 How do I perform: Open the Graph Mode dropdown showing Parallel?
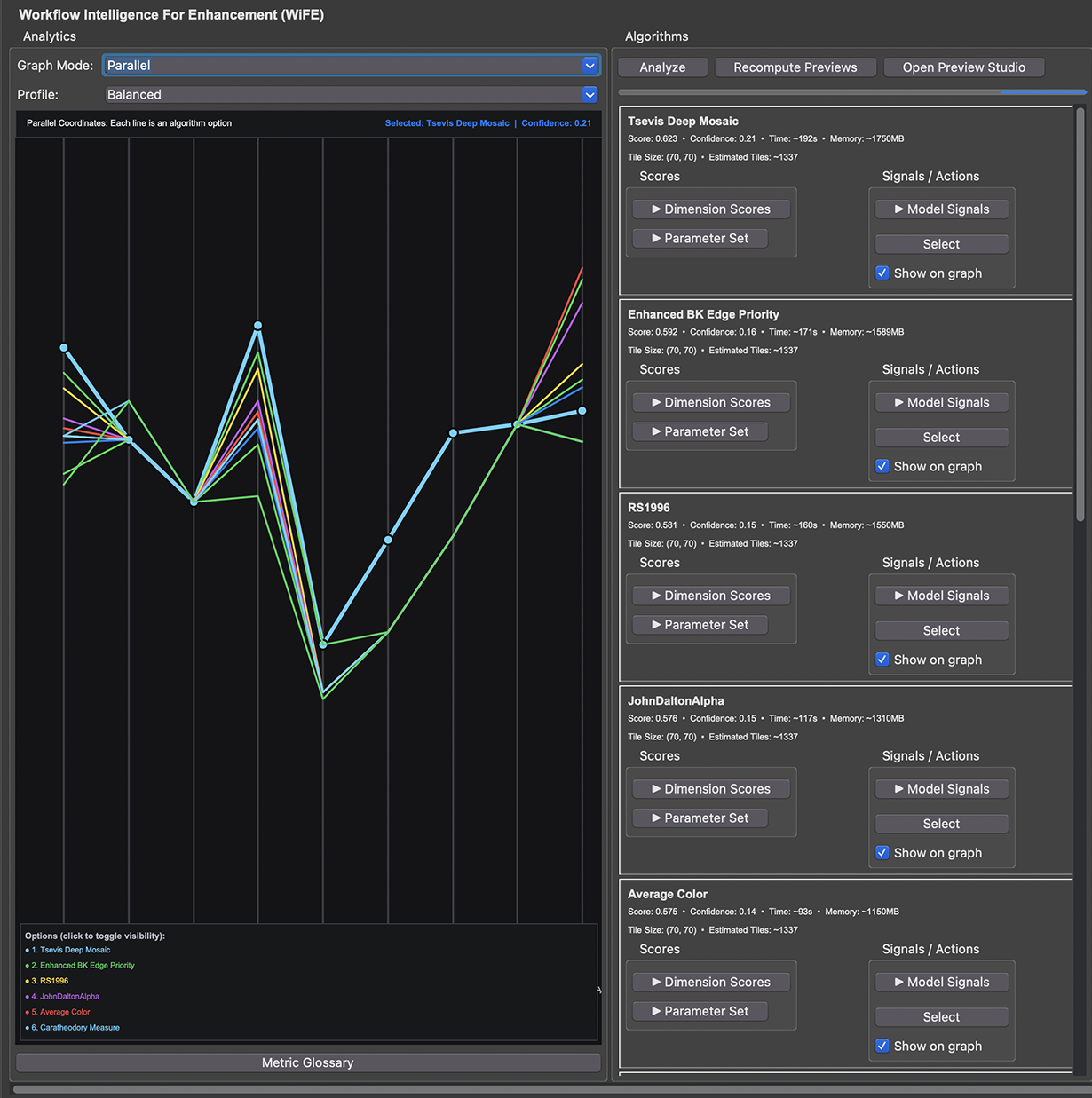[352, 65]
